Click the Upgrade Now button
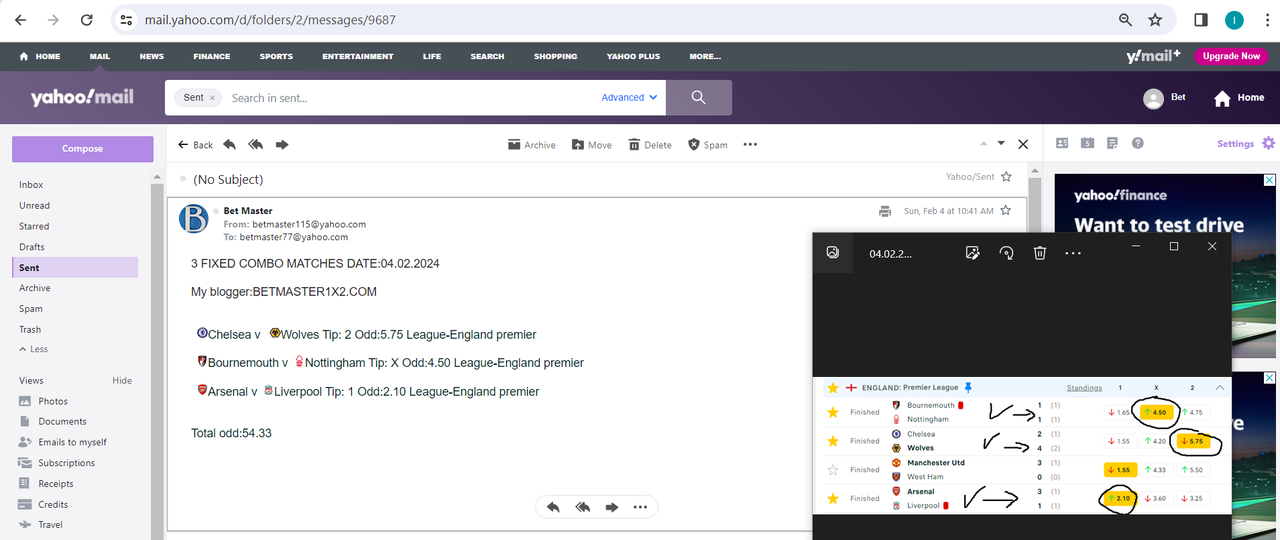The image size is (1280, 540). tap(1231, 56)
